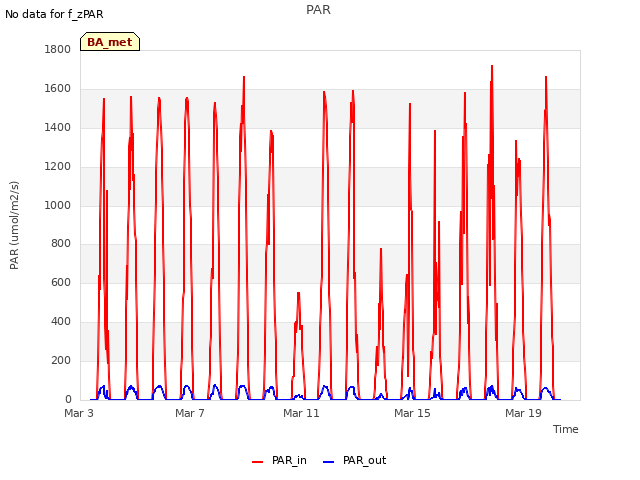
Task: Click the blue PAR_out legend color marker
Action: pyautogui.click(x=329, y=462)
